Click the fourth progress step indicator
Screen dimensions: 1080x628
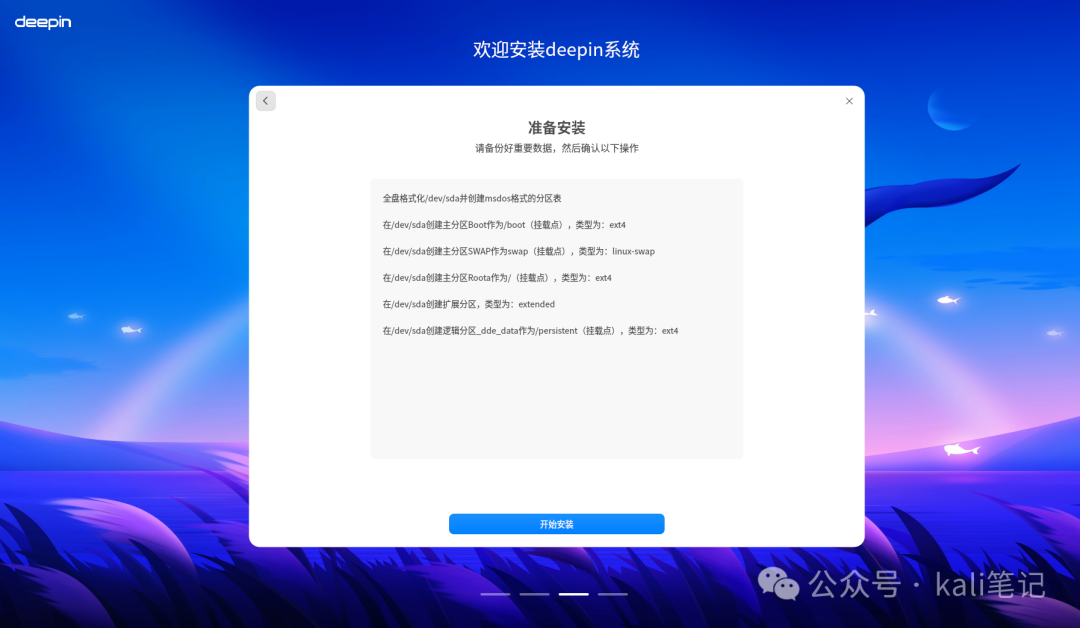(x=613, y=594)
